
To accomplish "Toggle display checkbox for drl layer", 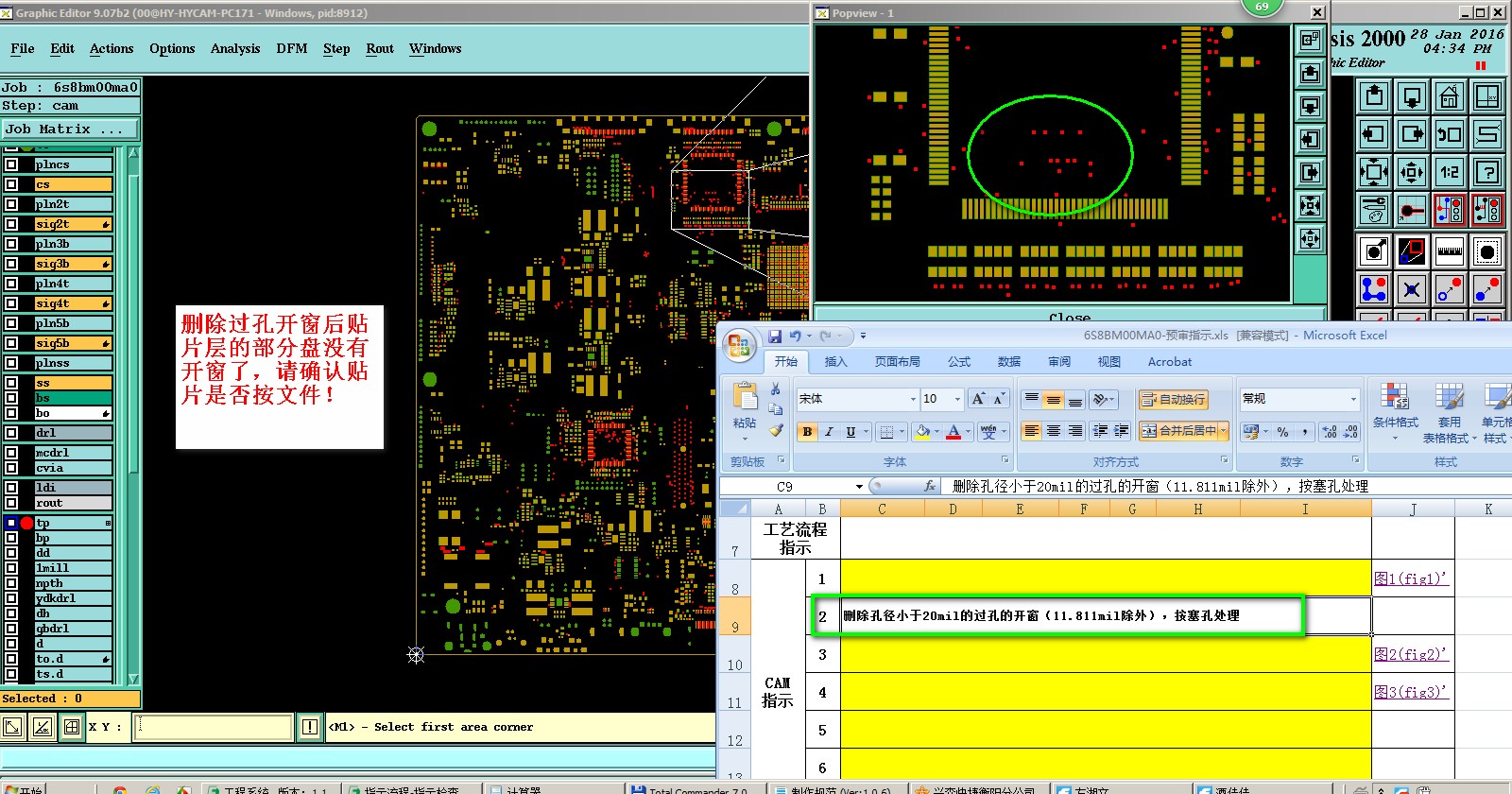I will click(11, 433).
